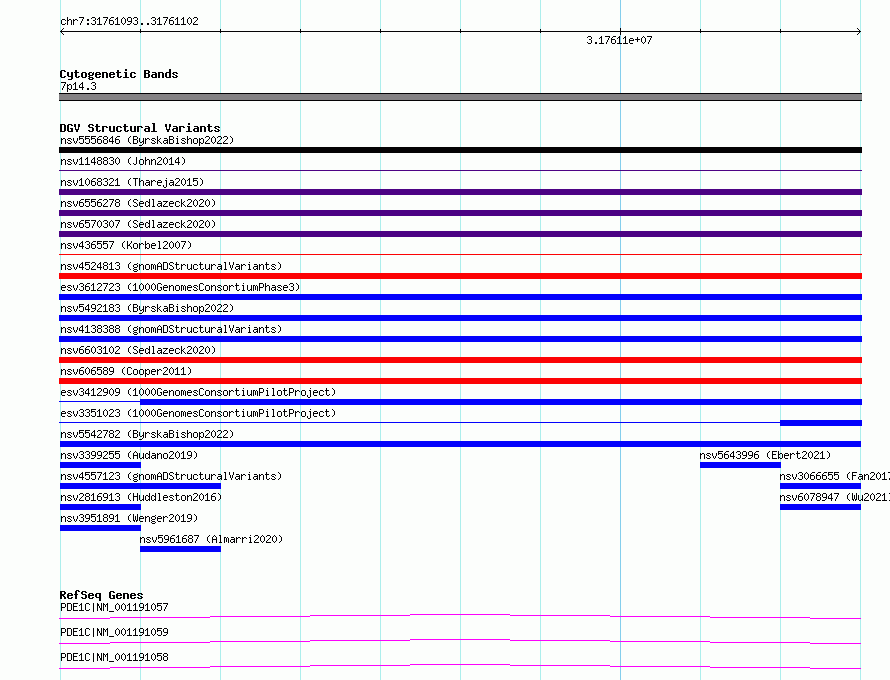Image resolution: width=890 pixels, height=680 pixels.
Task: Open nsv436557 (Korbel2007) variant label
Action: [x=126, y=245]
